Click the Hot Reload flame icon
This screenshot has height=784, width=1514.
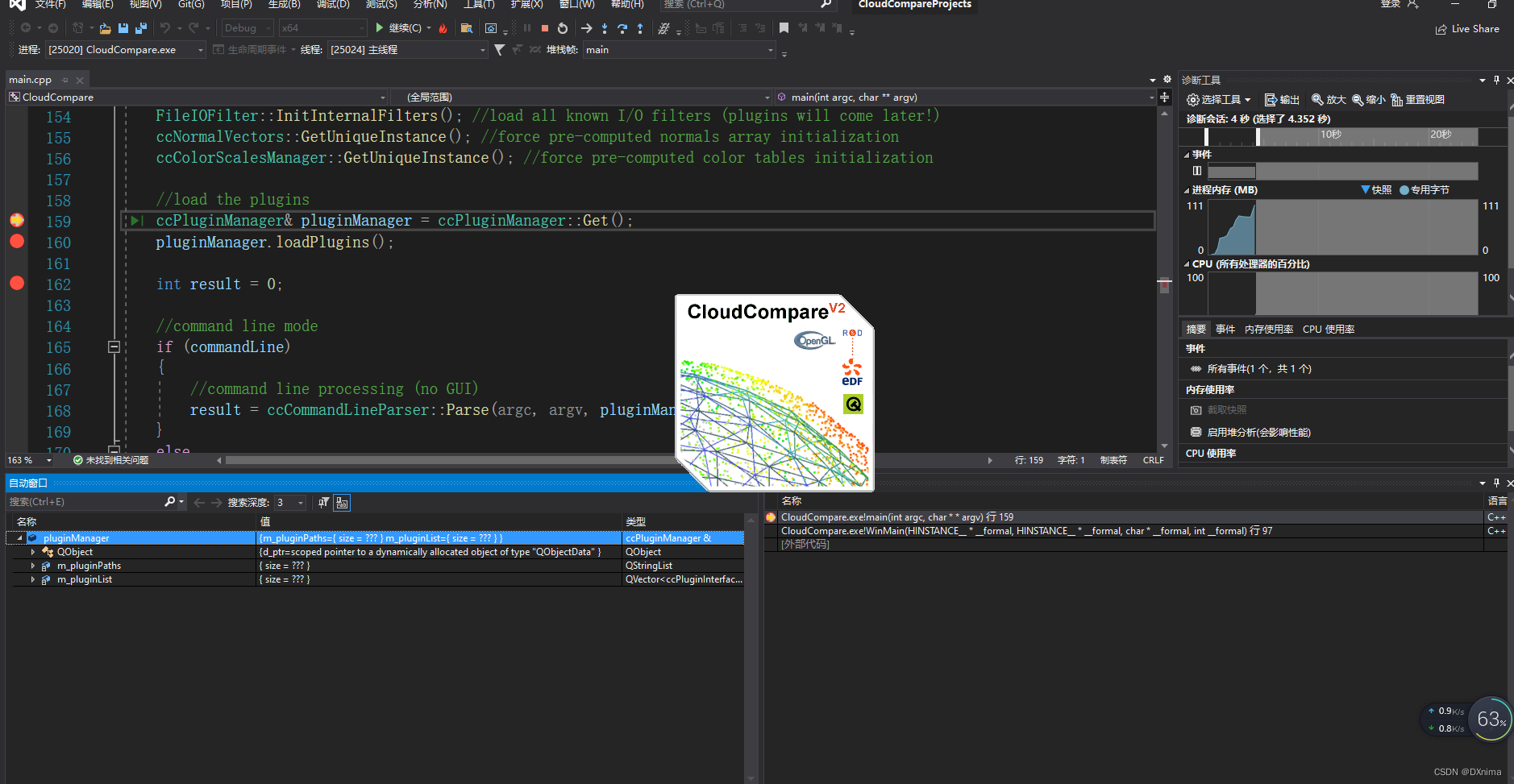click(443, 28)
